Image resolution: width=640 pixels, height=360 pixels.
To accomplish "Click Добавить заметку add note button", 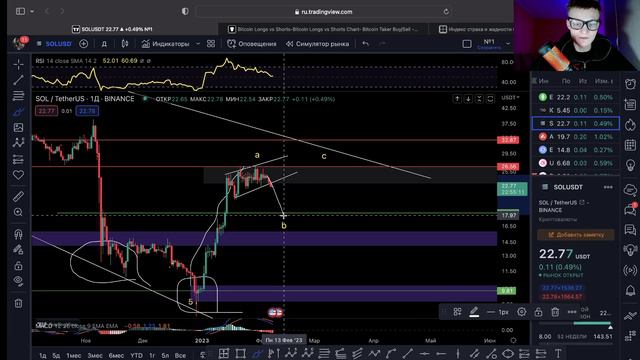I will point(576,235).
